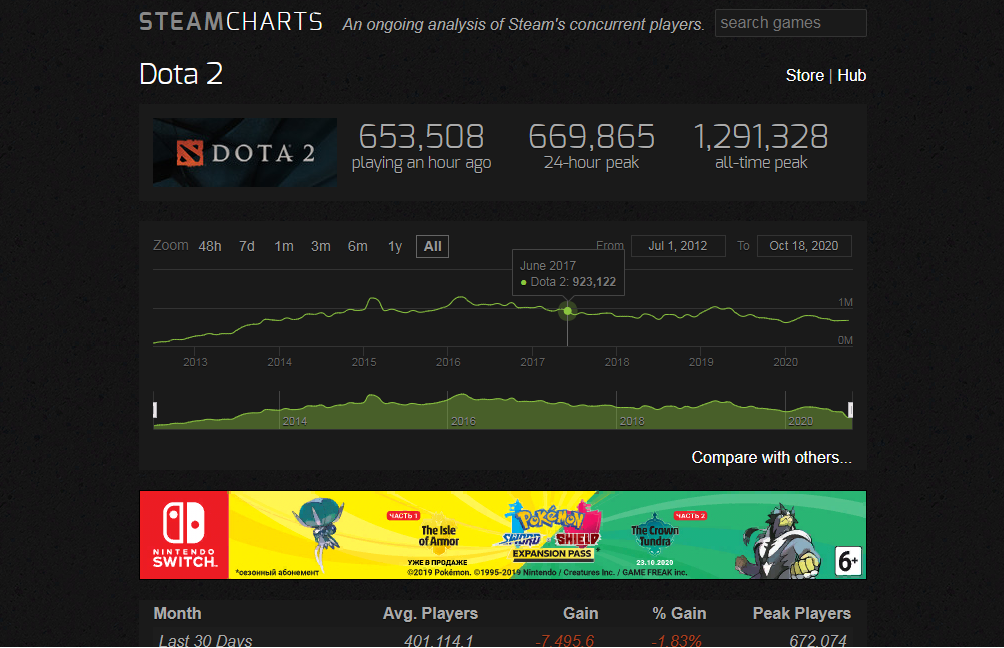1004x648 pixels.
Task: Click the Last 30 Days row label
Action: coord(205,640)
